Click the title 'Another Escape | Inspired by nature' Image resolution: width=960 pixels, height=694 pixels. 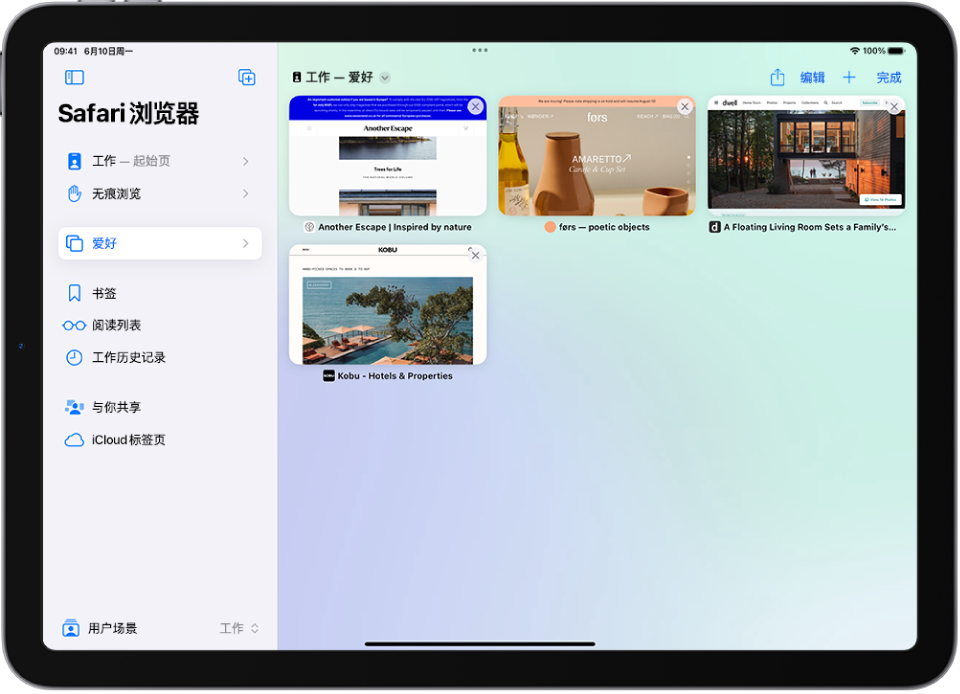pos(395,227)
